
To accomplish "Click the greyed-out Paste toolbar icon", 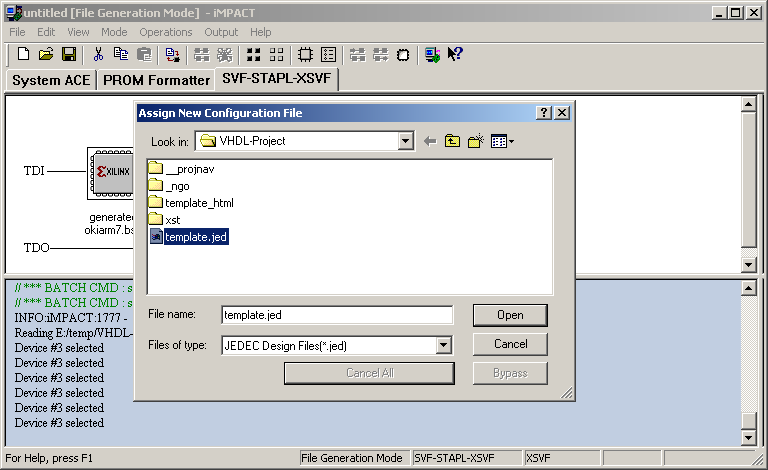I will click(x=144, y=54).
